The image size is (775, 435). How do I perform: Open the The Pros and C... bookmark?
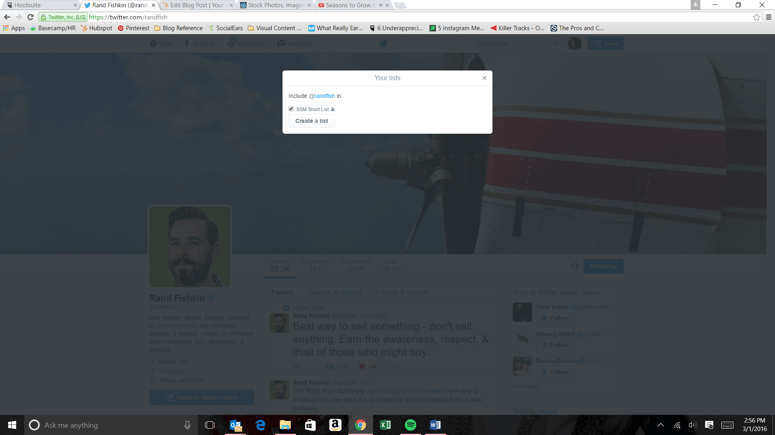[577, 28]
